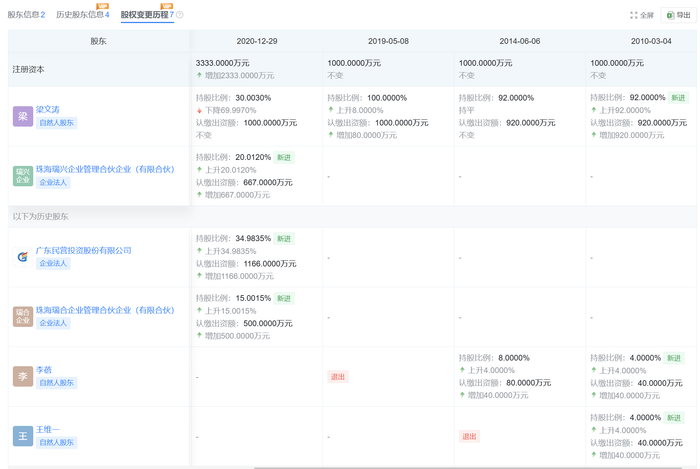This screenshot has height=469, width=700.
Task: Click date column header 2020-12-29
Action: [x=257, y=41]
